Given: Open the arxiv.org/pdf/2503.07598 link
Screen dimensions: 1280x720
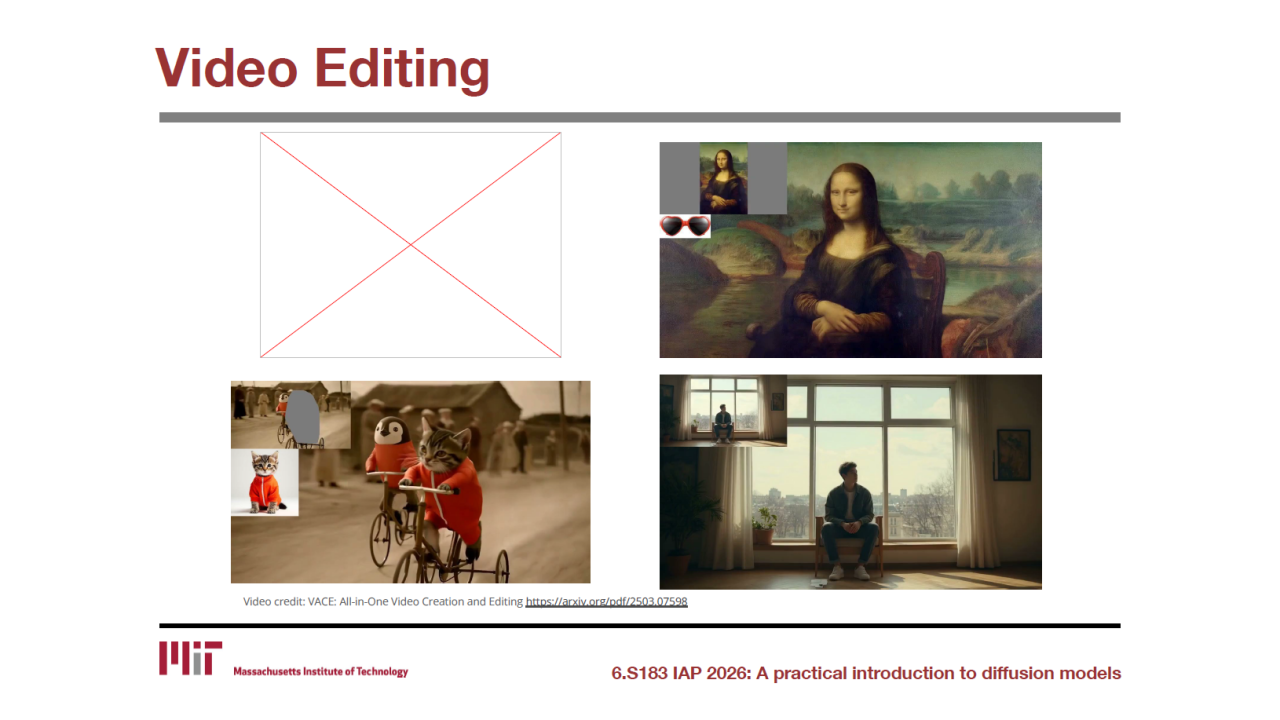Looking at the screenshot, I should pos(607,602).
